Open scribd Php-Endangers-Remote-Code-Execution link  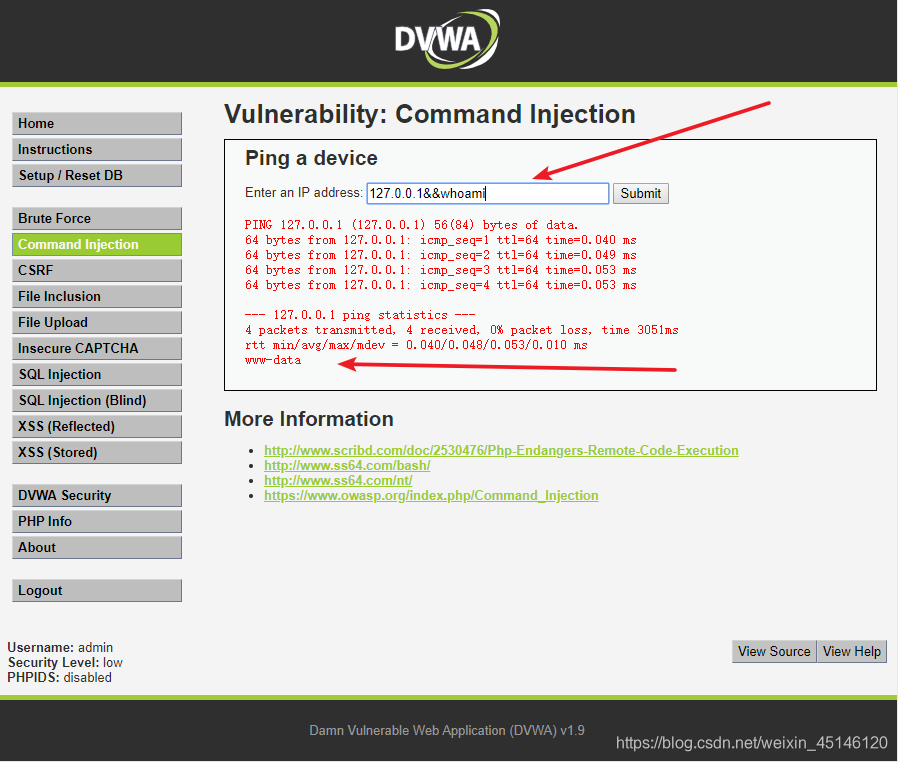[x=501, y=451]
